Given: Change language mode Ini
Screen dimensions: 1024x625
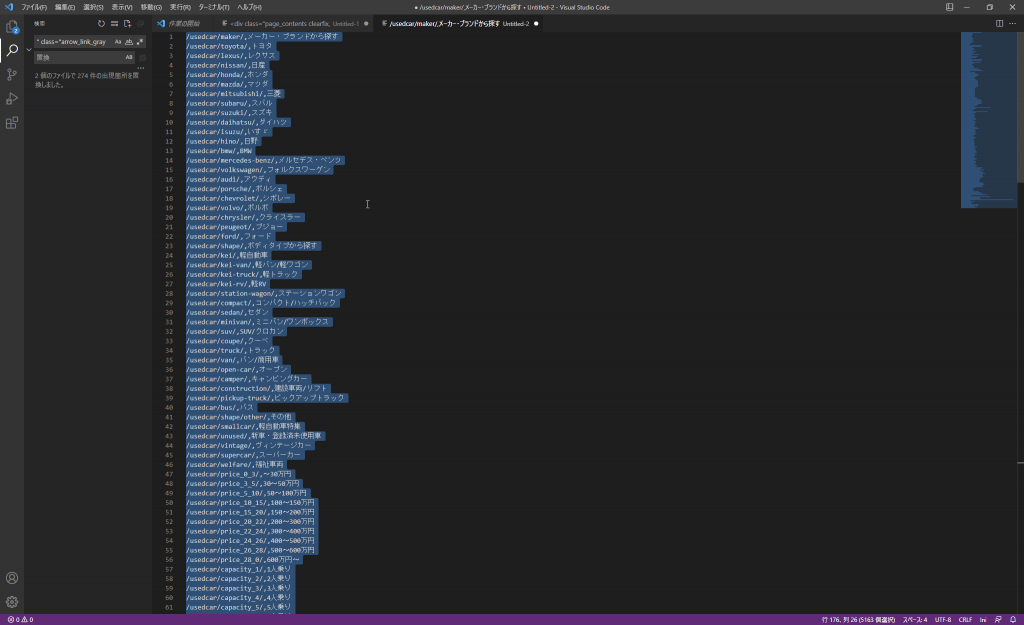Looking at the screenshot, I should point(983,620).
